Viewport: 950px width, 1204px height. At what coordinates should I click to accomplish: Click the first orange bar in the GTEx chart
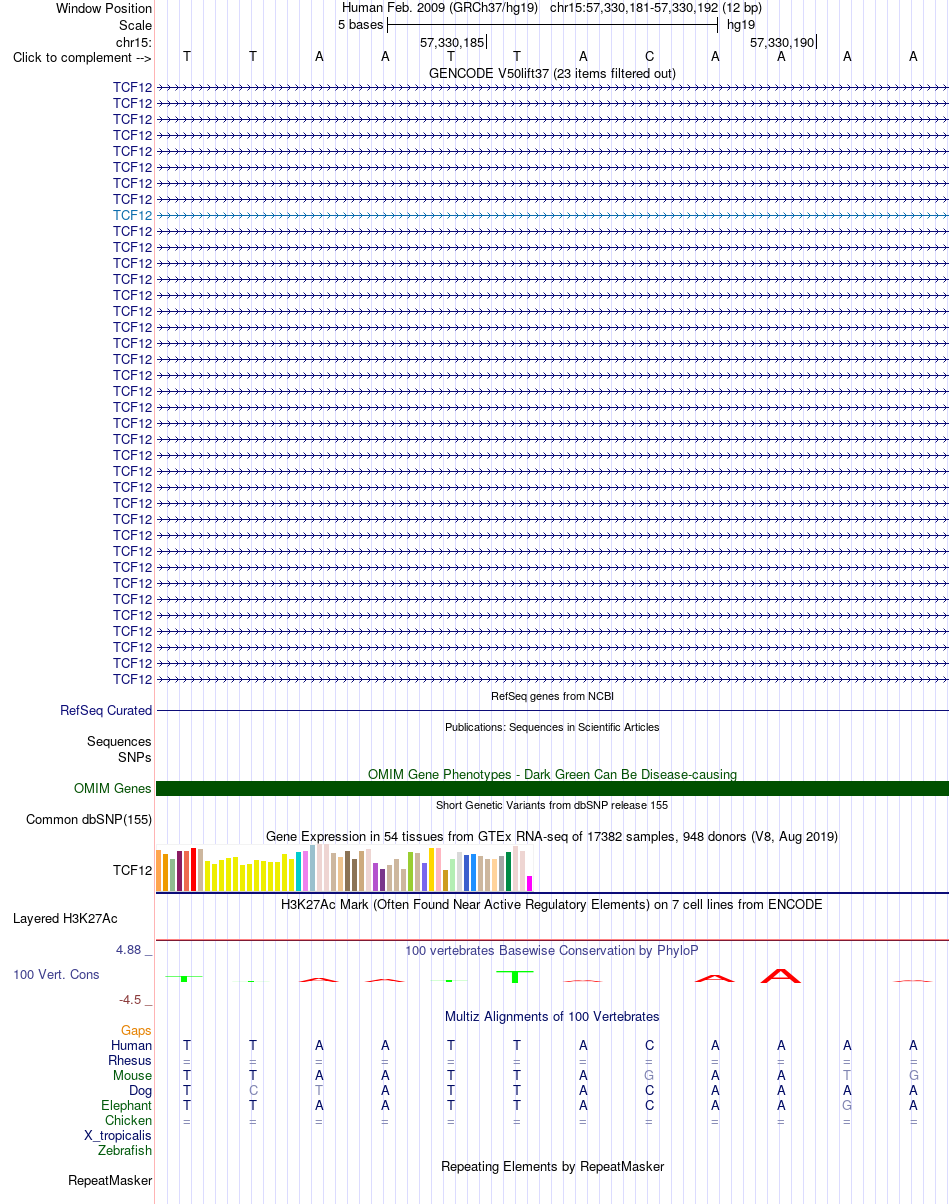[x=159, y=871]
